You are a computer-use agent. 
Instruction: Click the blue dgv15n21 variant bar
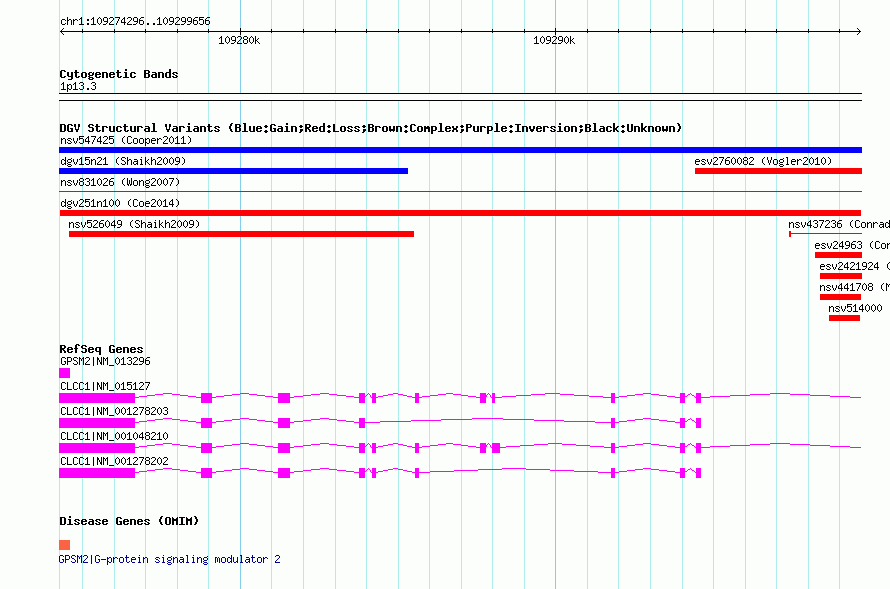[x=233, y=171]
